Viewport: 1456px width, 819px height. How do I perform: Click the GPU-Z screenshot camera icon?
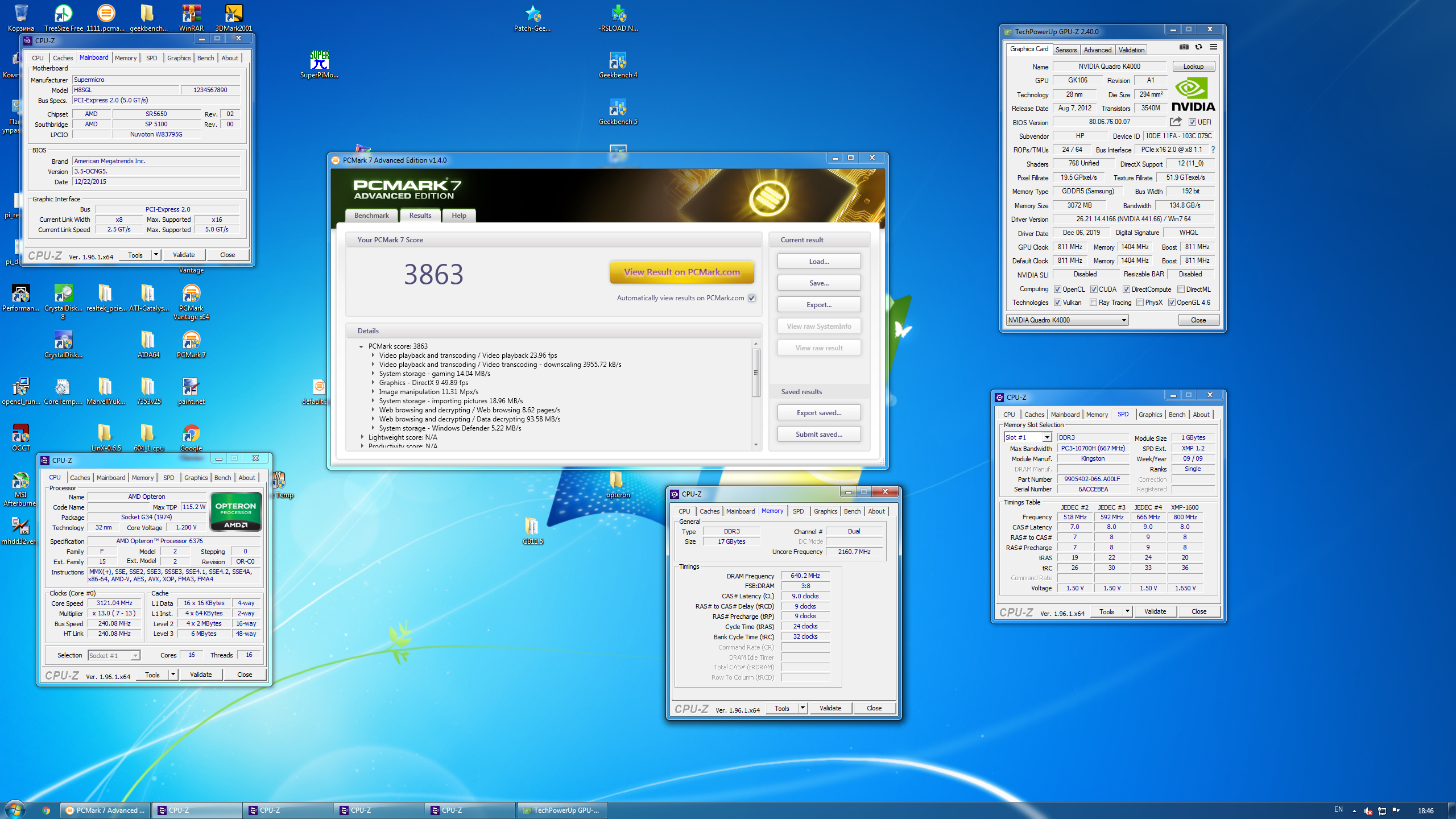1184,47
